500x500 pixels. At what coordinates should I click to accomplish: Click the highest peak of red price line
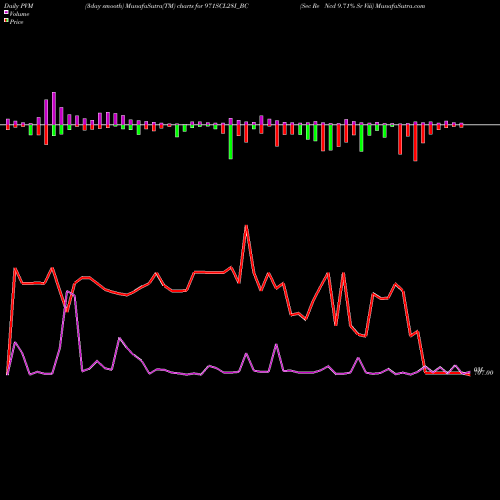coord(246,227)
